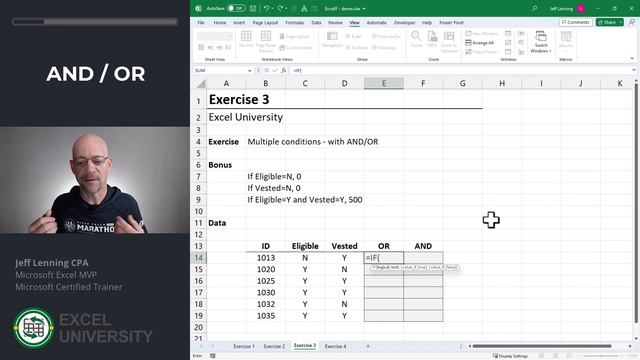The image size is (640, 360).
Task: Open Jeff Lenning account avatar
Action: [x=581, y=8]
